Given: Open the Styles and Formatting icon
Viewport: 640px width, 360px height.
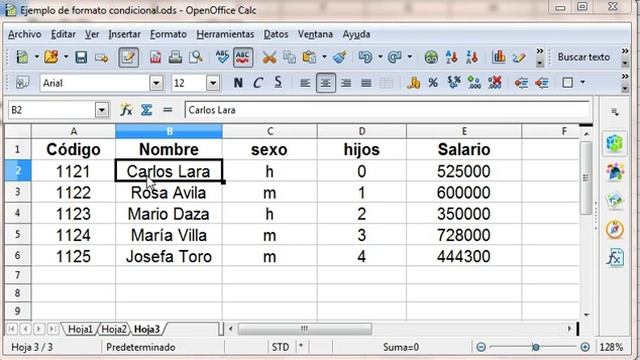Looking at the screenshot, I should point(22,83).
